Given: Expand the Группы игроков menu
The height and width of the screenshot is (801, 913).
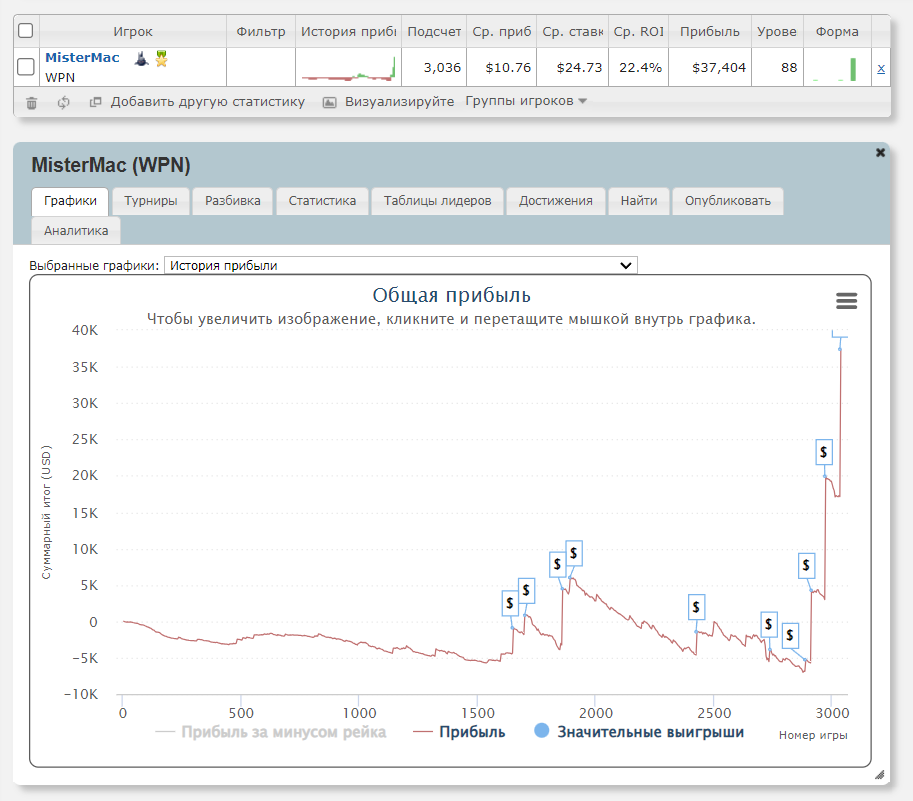Looking at the screenshot, I should [526, 101].
